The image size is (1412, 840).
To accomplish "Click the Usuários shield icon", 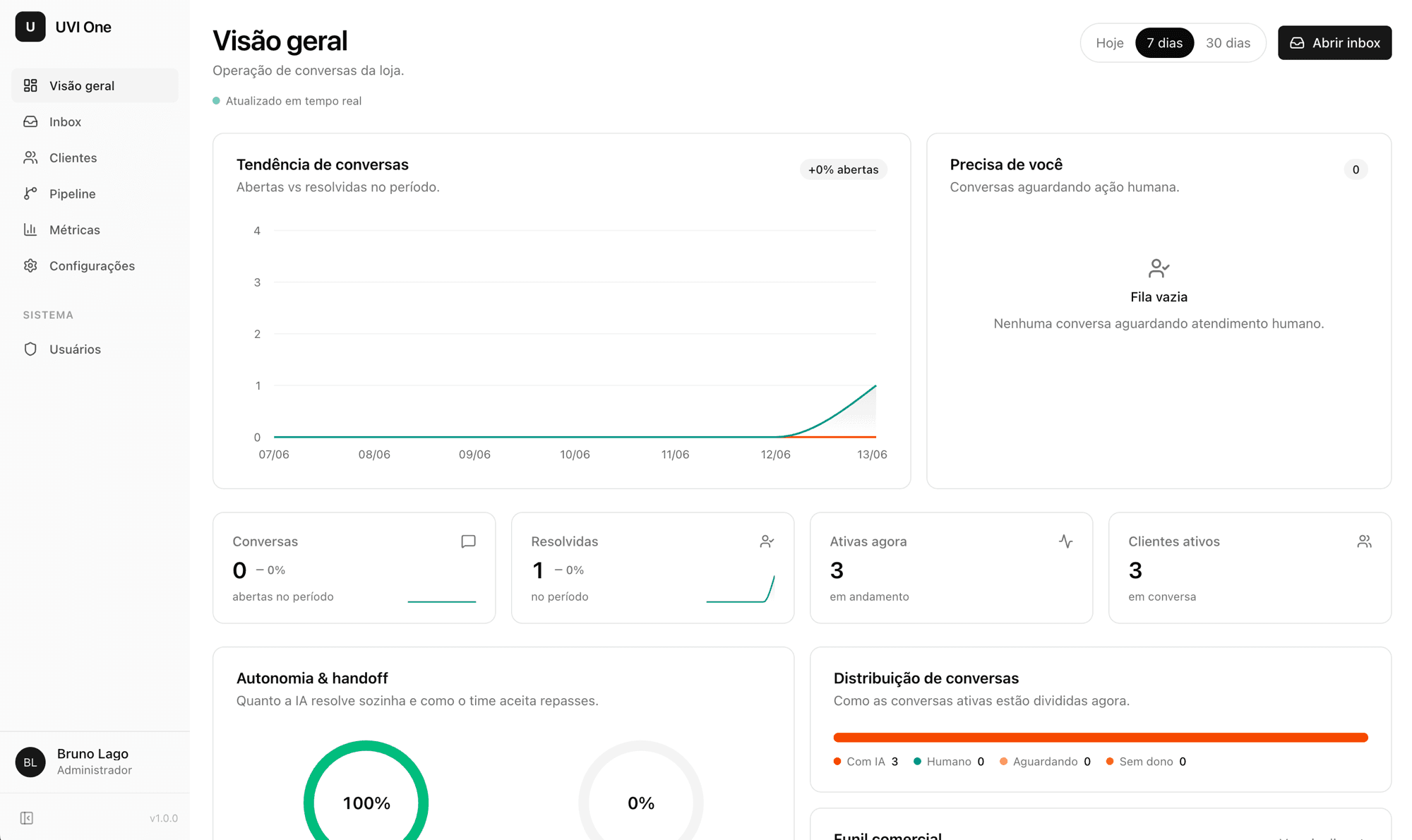I will (x=30, y=349).
